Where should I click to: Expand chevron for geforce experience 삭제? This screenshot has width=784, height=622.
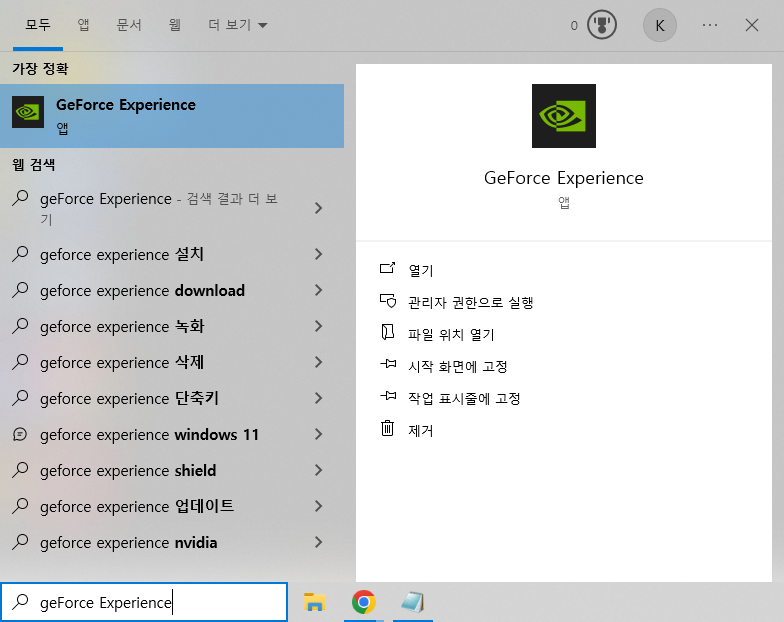coord(318,362)
